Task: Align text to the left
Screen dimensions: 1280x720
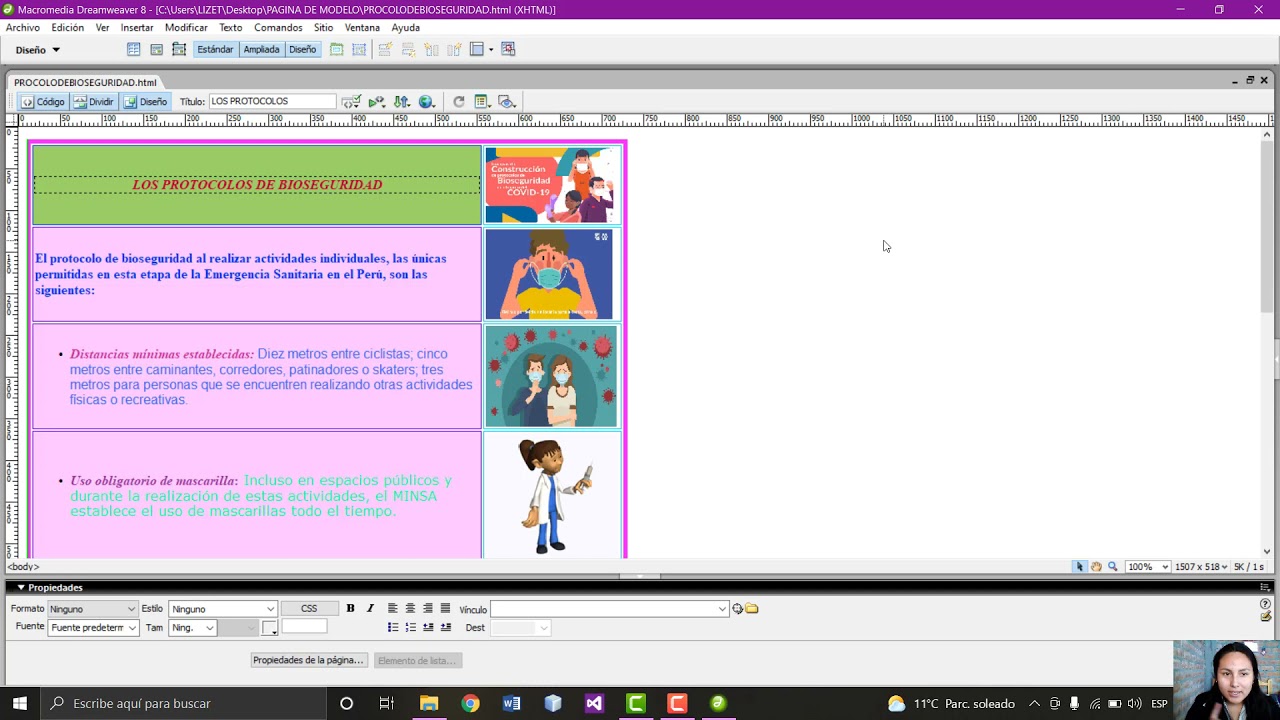Action: click(392, 608)
